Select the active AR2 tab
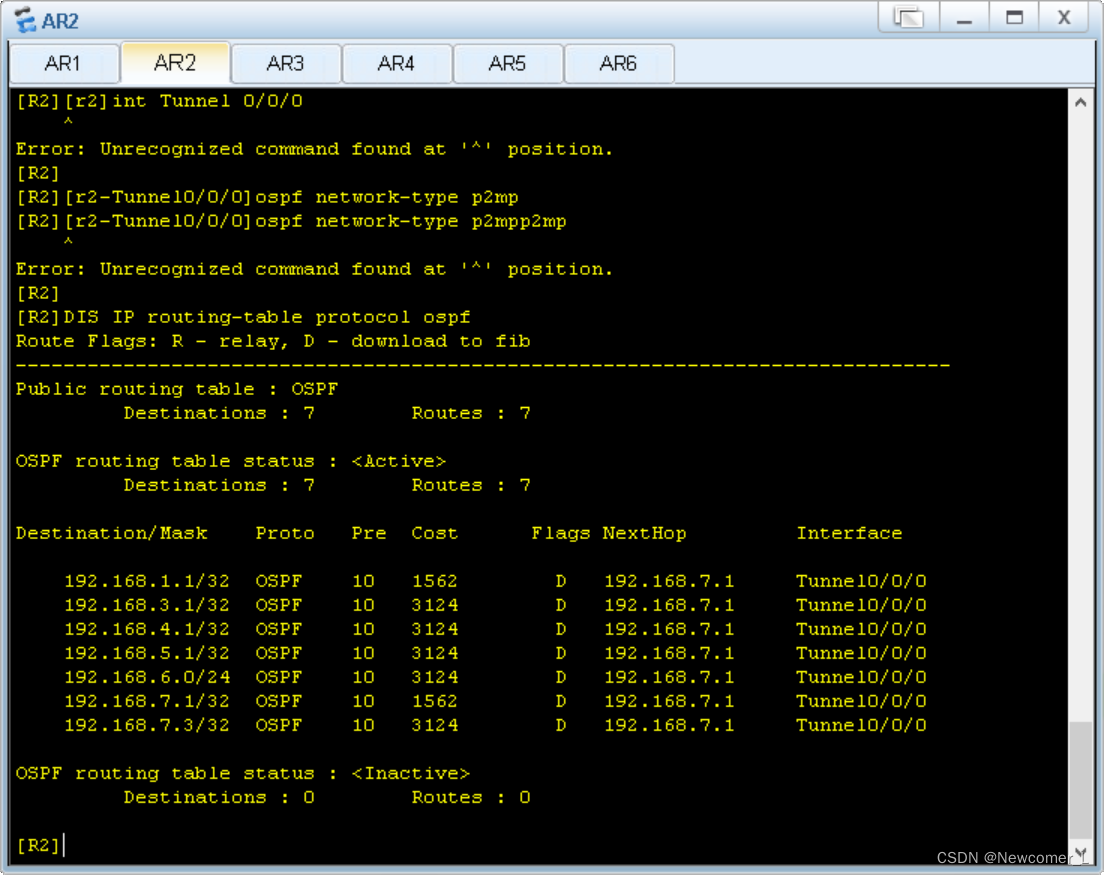The height and width of the screenshot is (875, 1104). [x=175, y=63]
